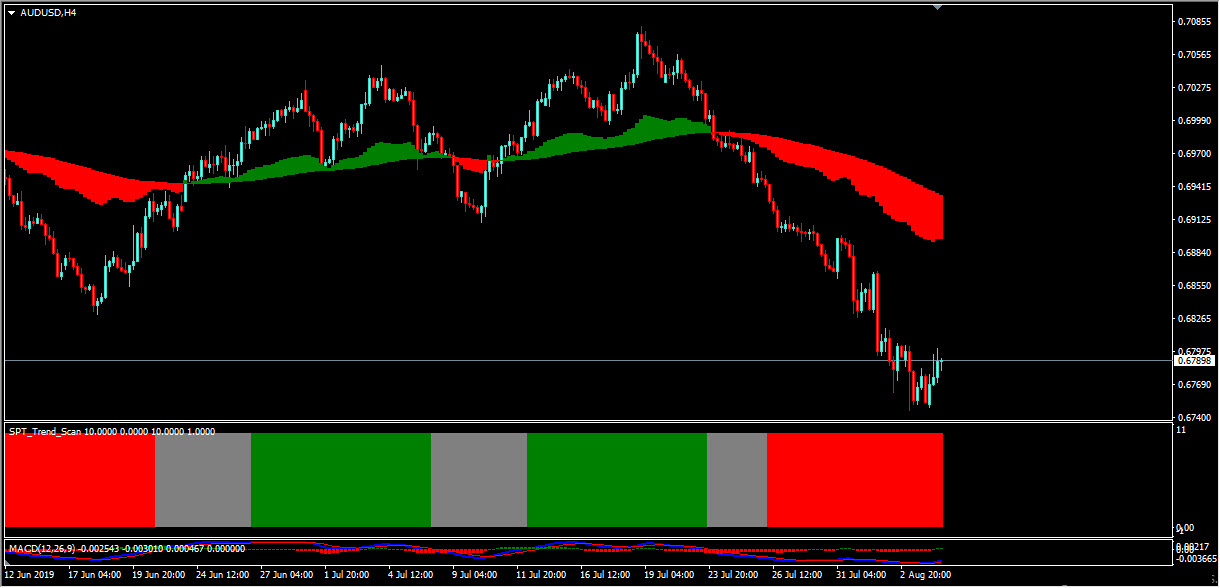Viewport: 1220px width, 588px height.
Task: Click the rightmost red SPT_Trend_Scan block
Action: coord(855,480)
